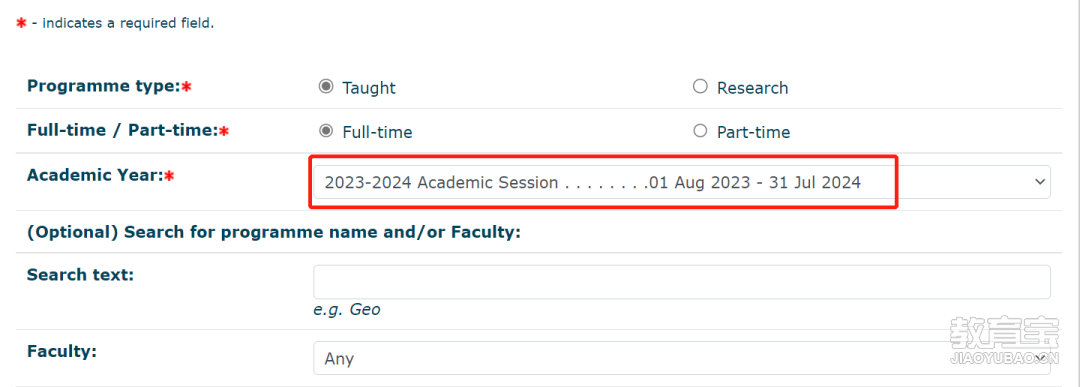Click the Academic Year dropdown chevron arrow
Image resolution: width=1080 pixels, height=387 pixels.
1039,182
